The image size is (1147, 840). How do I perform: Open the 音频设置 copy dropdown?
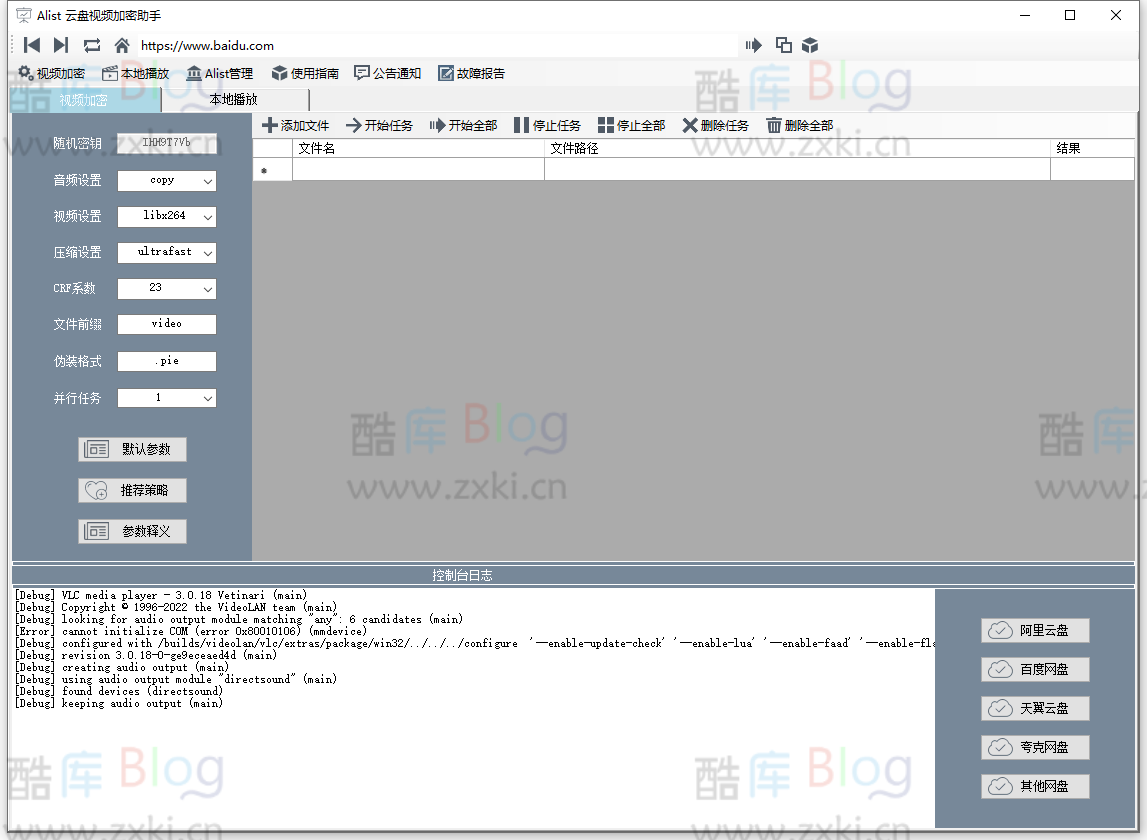[167, 181]
